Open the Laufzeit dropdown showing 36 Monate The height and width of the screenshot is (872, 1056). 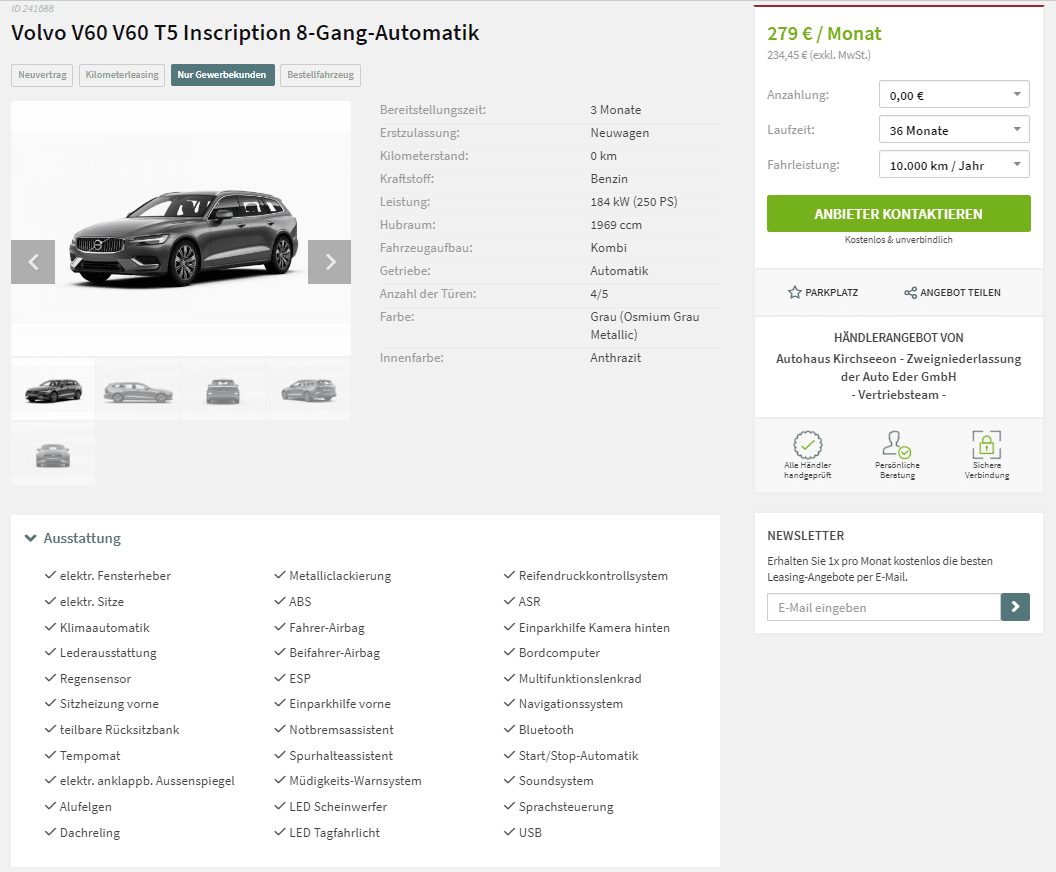tap(954, 129)
